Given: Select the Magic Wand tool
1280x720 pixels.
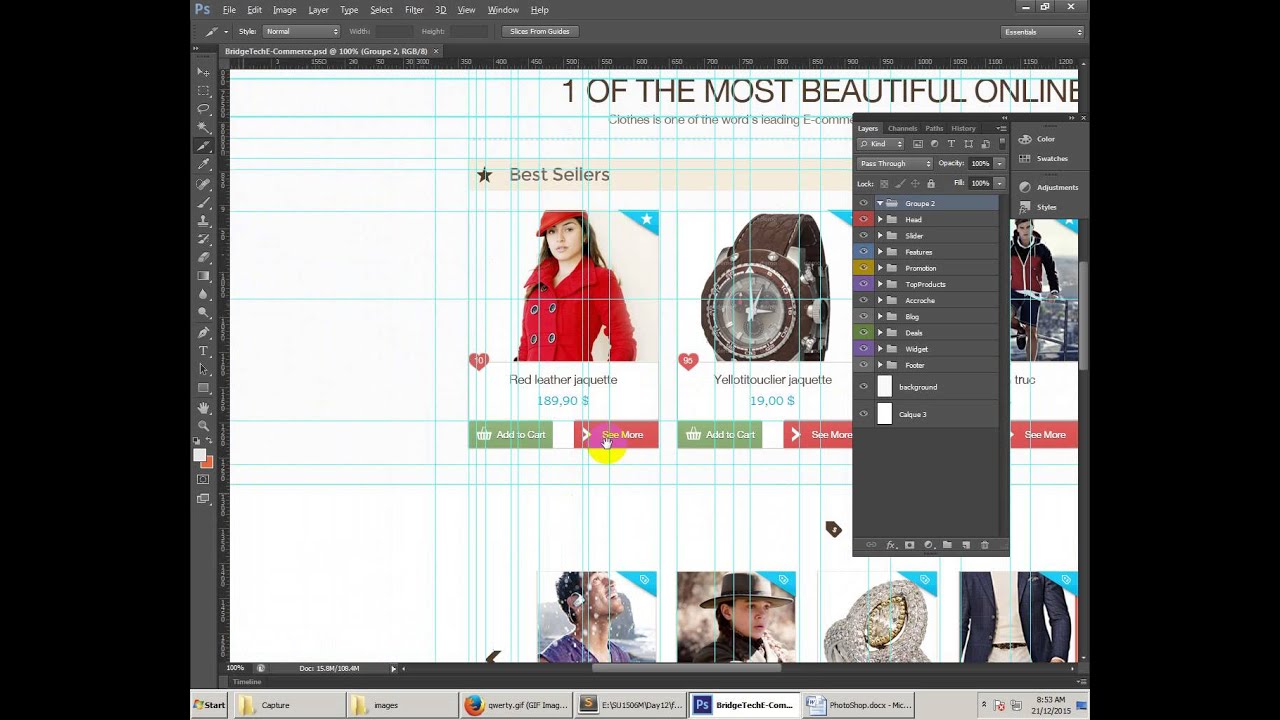Looking at the screenshot, I should click(x=203, y=128).
